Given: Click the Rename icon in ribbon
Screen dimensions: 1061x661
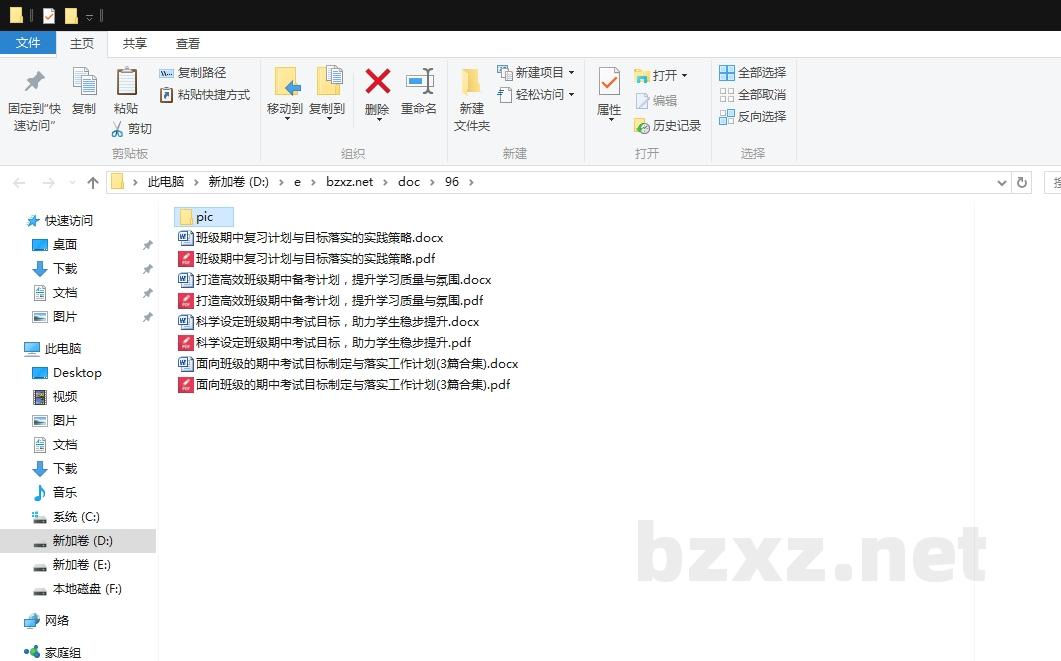Looking at the screenshot, I should pos(419,83).
